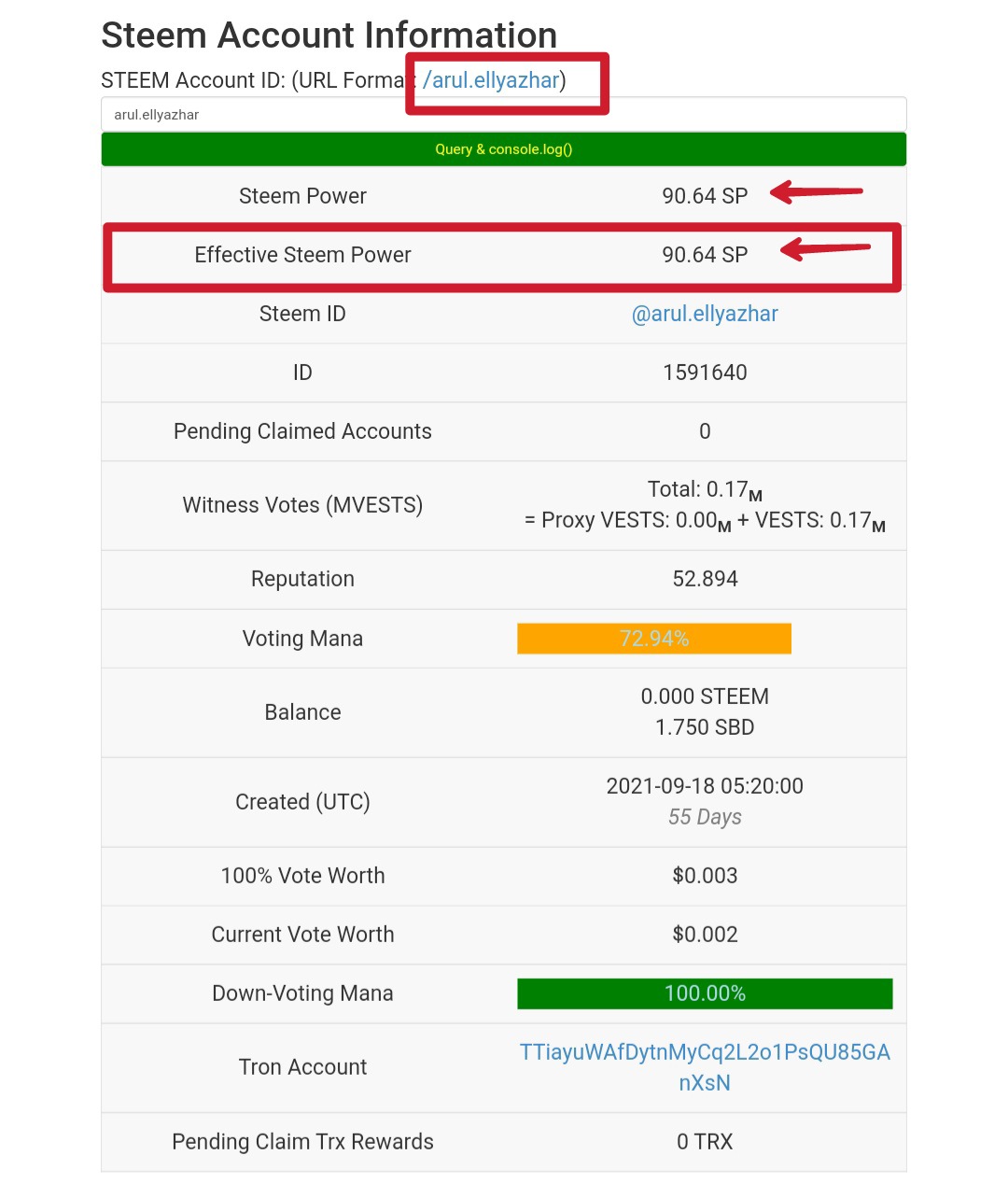Open the Tron account address link

[x=705, y=1067]
